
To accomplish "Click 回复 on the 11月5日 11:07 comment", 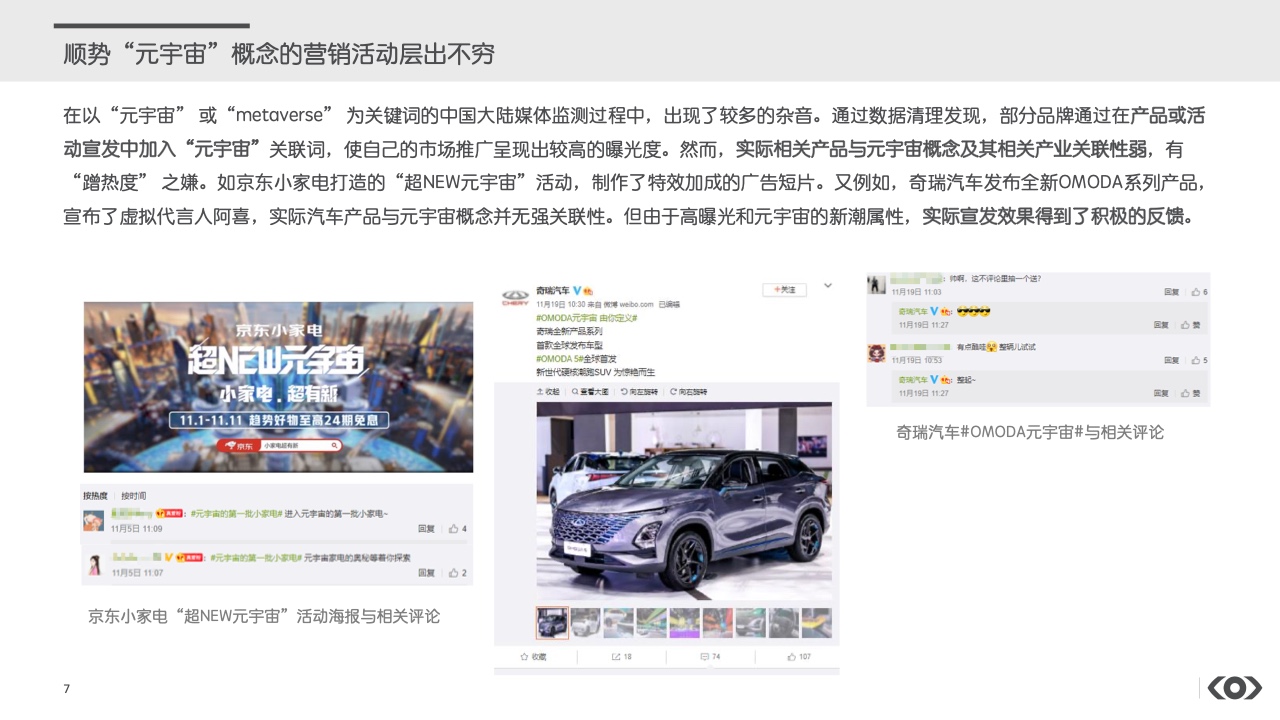I will coord(426,573).
